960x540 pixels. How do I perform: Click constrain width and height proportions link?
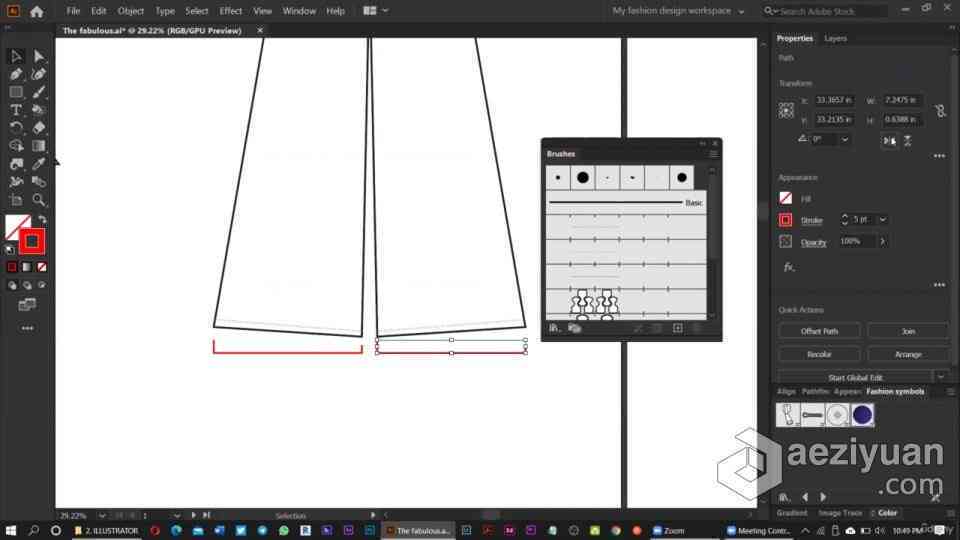pos(940,110)
